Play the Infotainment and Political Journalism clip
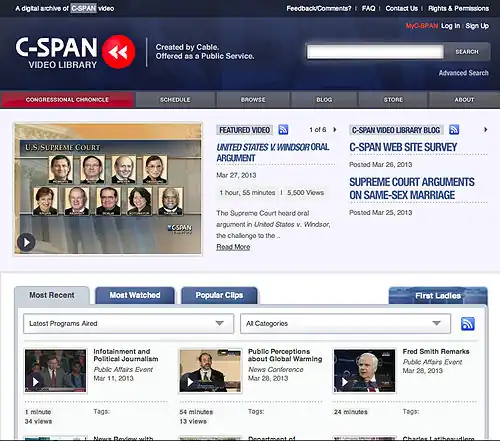Screen dimensions: 500x441 (36, 382)
